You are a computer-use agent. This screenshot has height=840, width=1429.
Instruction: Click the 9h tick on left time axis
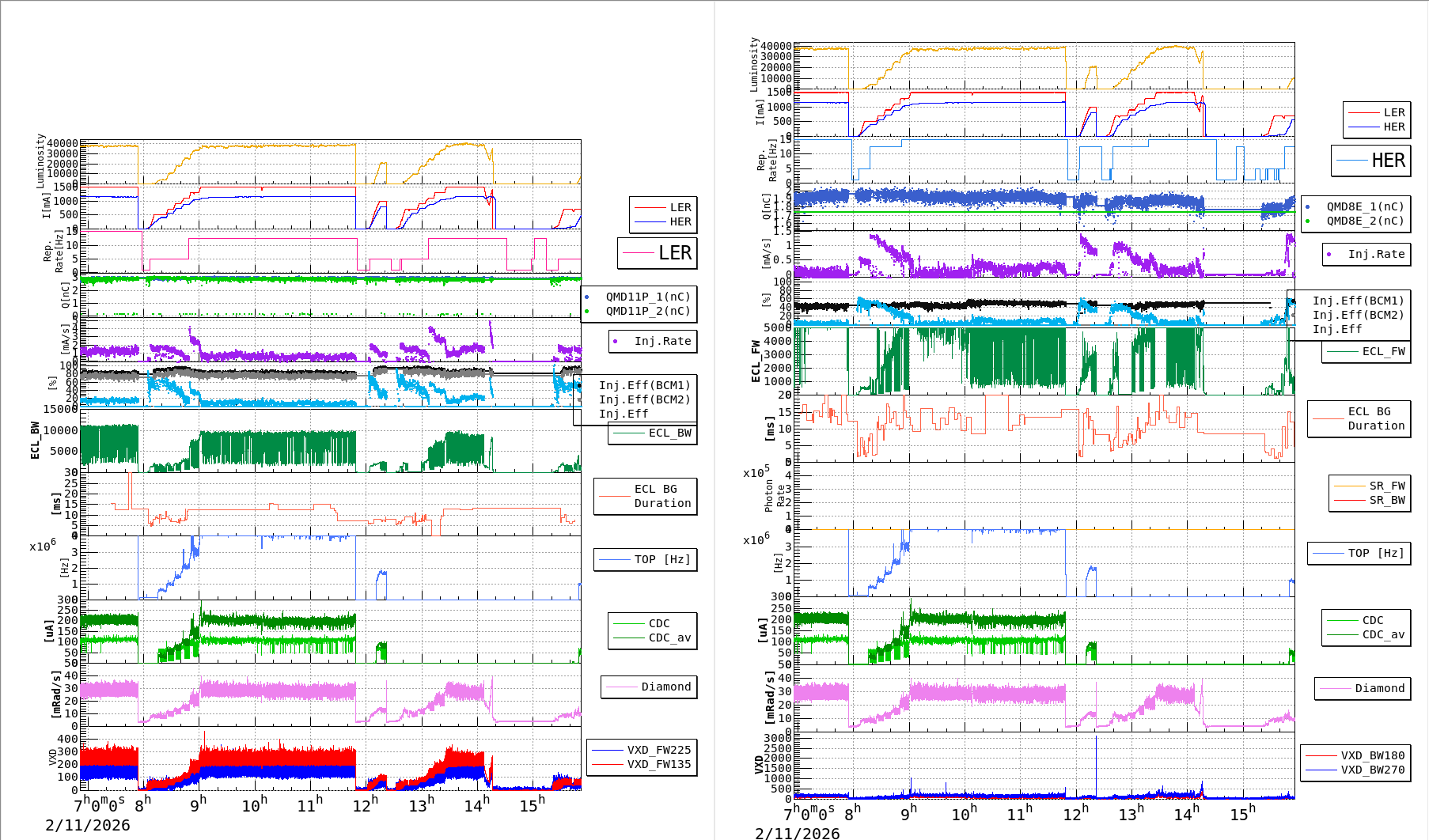point(198,804)
